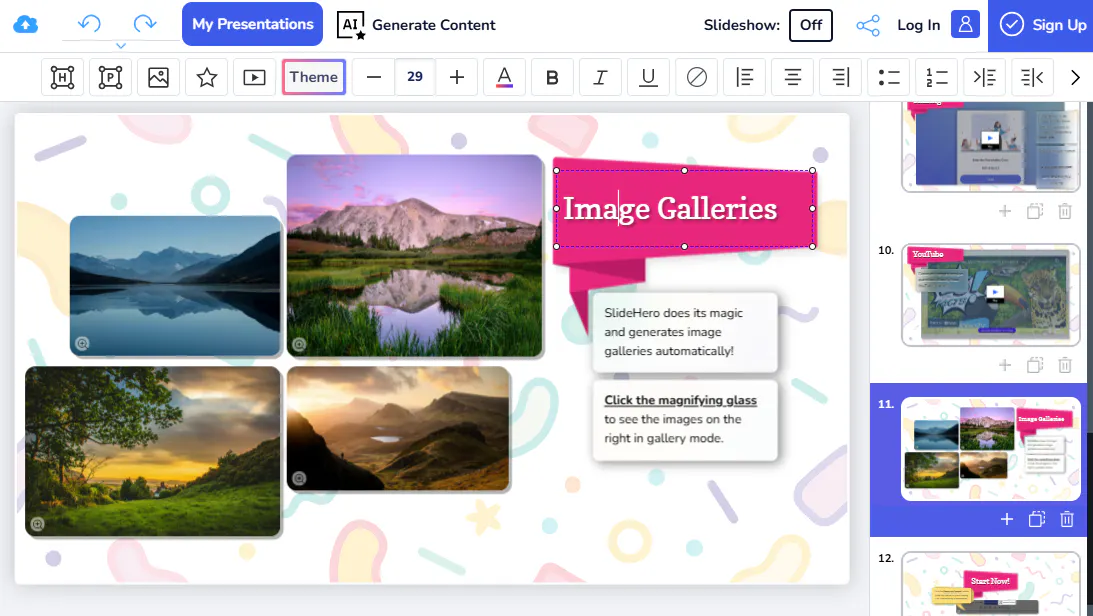Click the cloud upload save icon
Screen dimensions: 1093x616
[x=25, y=24]
